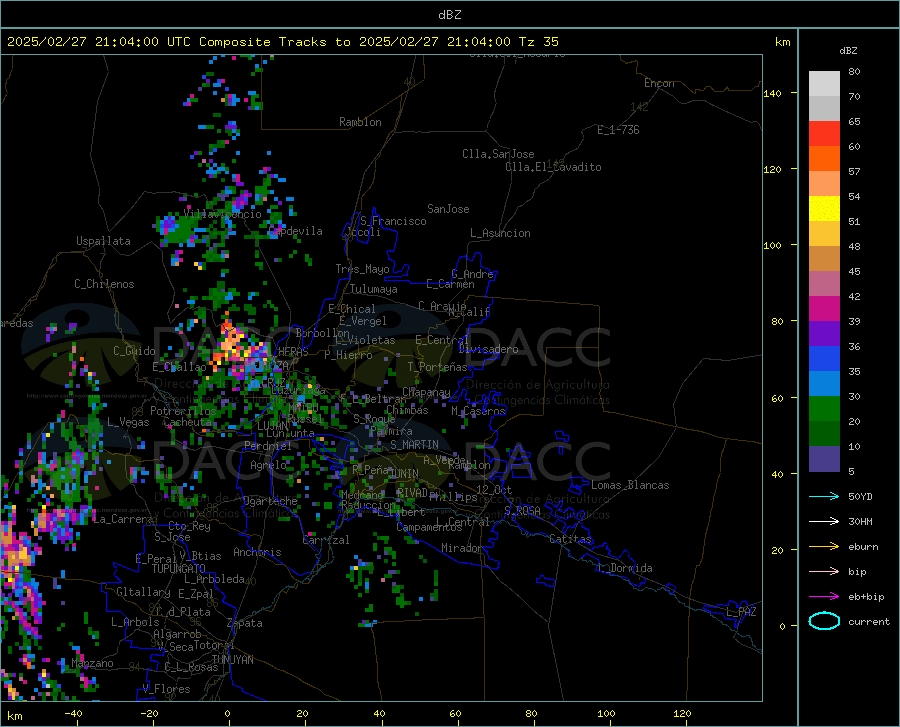This screenshot has width=900, height=727.
Task: Click the 'E_1-736' map label
Action: pyautogui.click(x=618, y=130)
